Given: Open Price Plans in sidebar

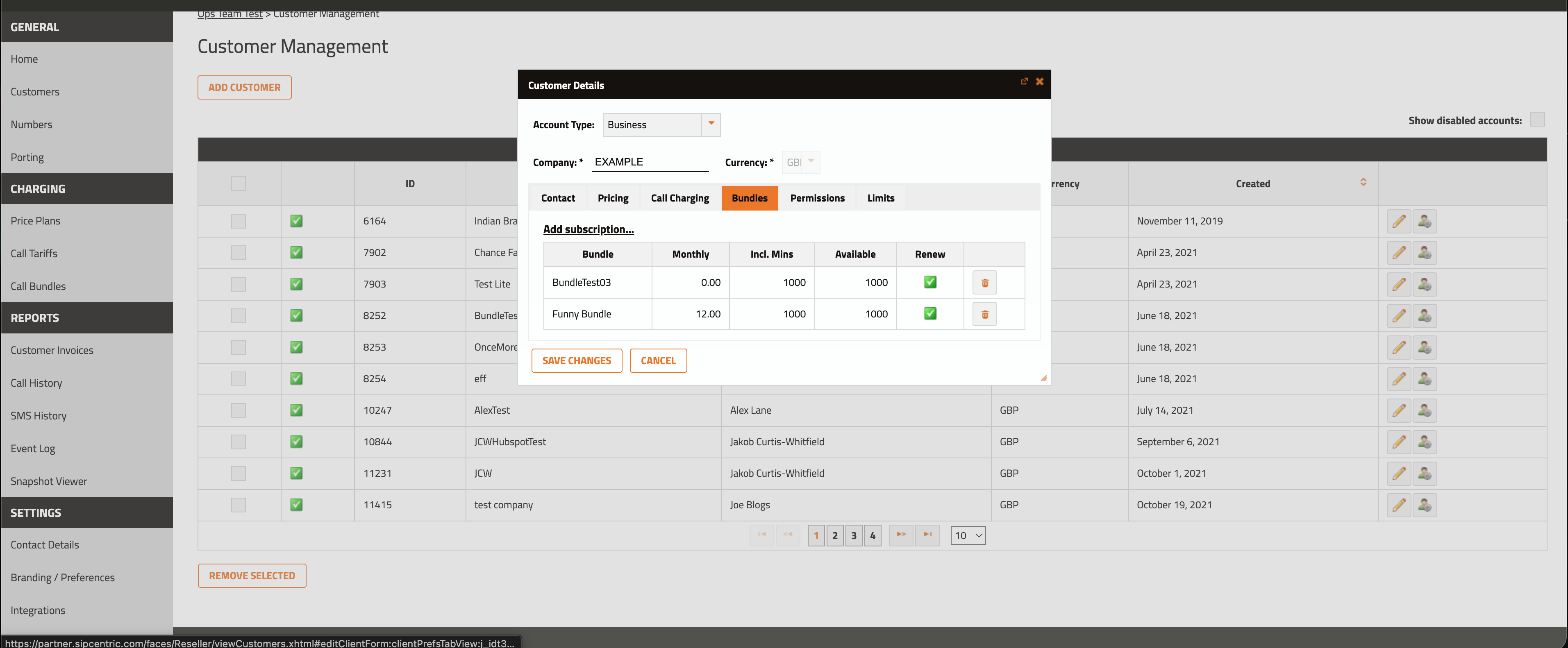Looking at the screenshot, I should [x=35, y=221].
